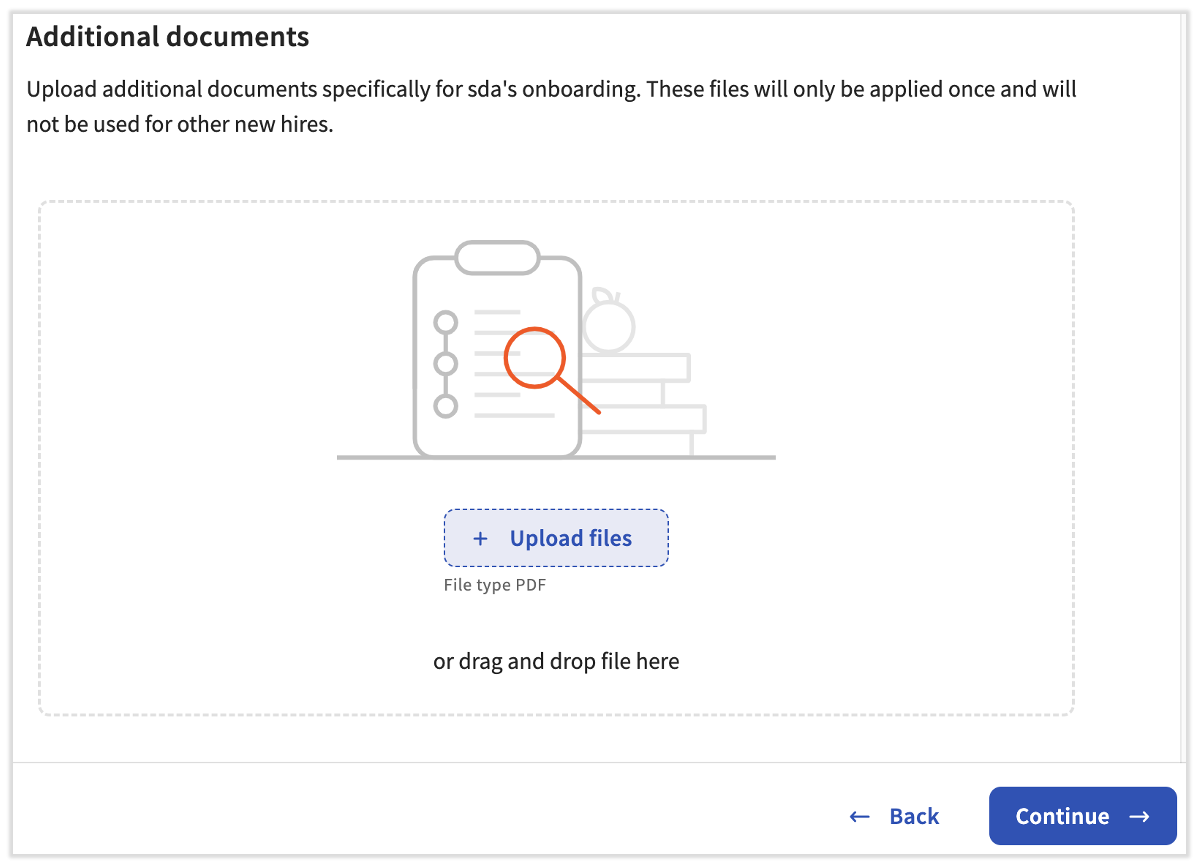Click the top circle on the clipboard checklist
The width and height of the screenshot is (1198, 868).
coord(446,322)
